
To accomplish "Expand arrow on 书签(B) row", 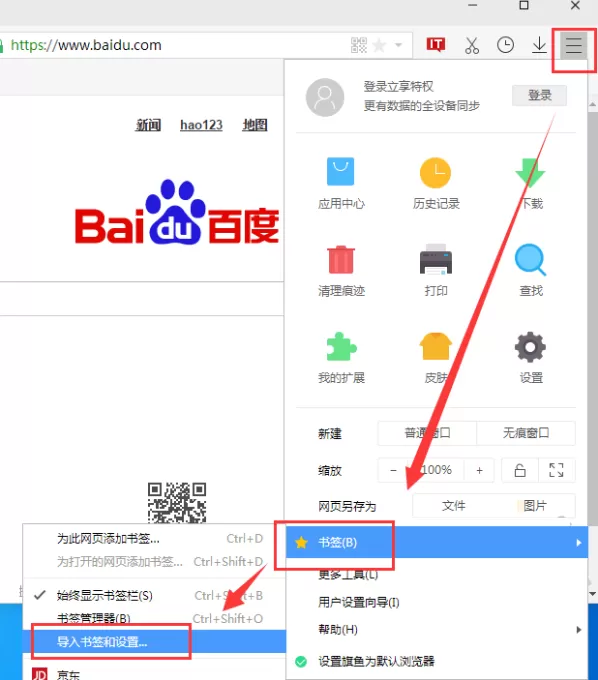I will pyautogui.click(x=578, y=543).
